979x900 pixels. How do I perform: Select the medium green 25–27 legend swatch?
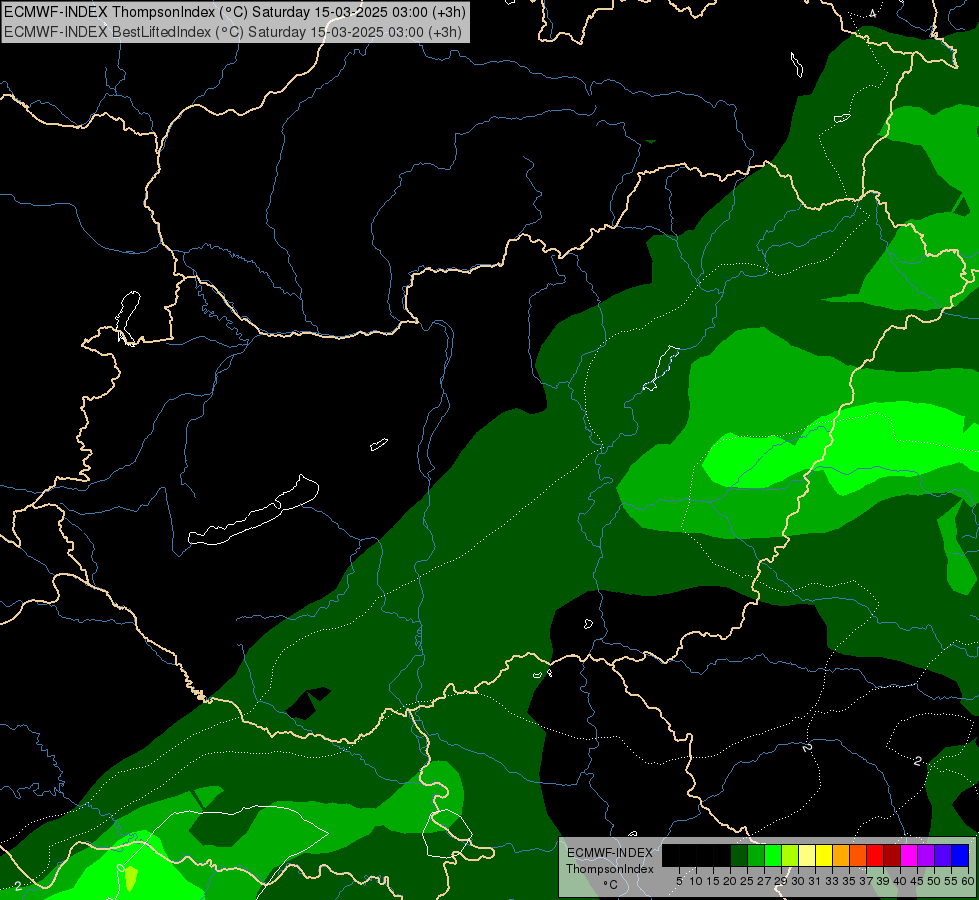pos(755,855)
